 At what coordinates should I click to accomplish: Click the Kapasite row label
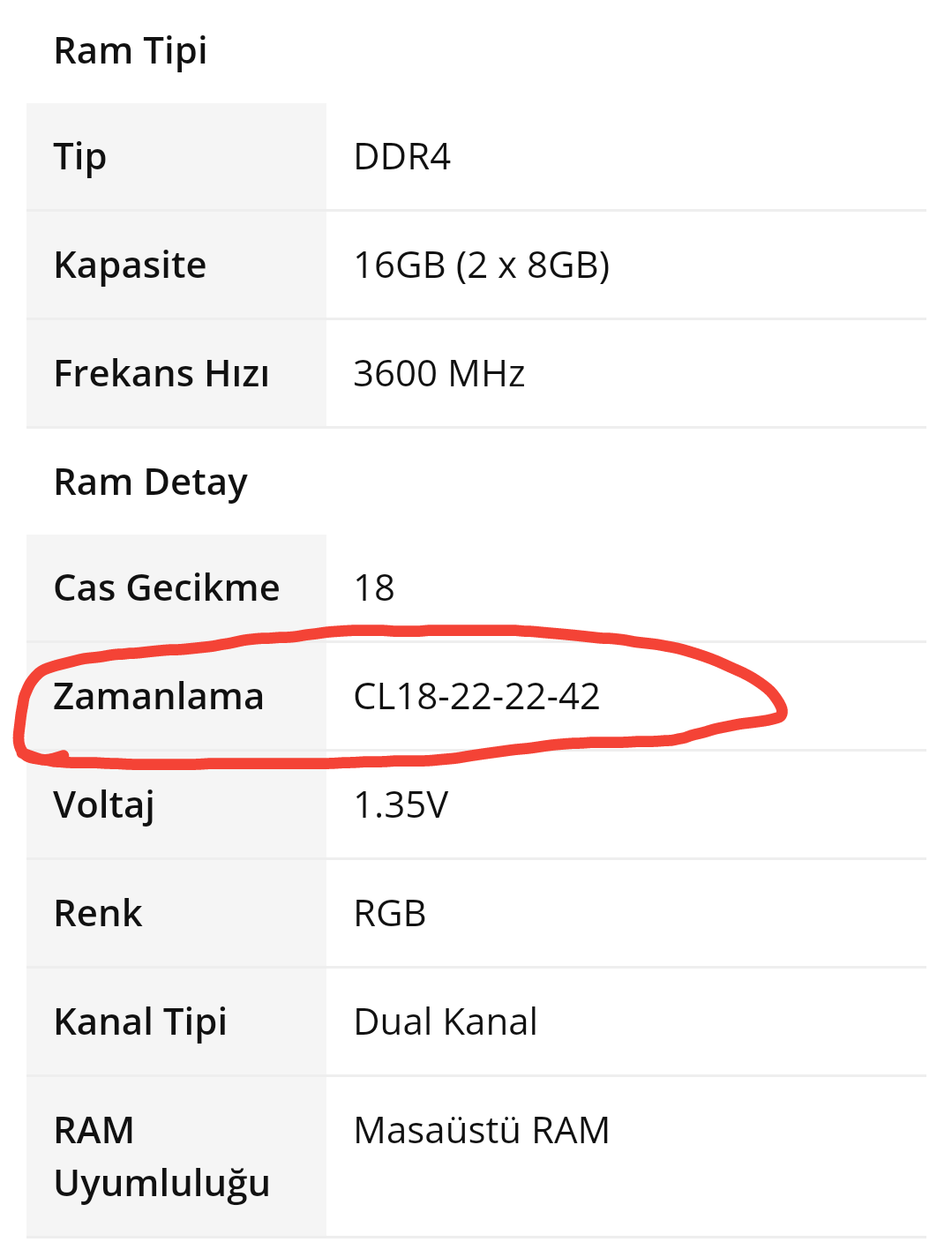[x=130, y=266]
